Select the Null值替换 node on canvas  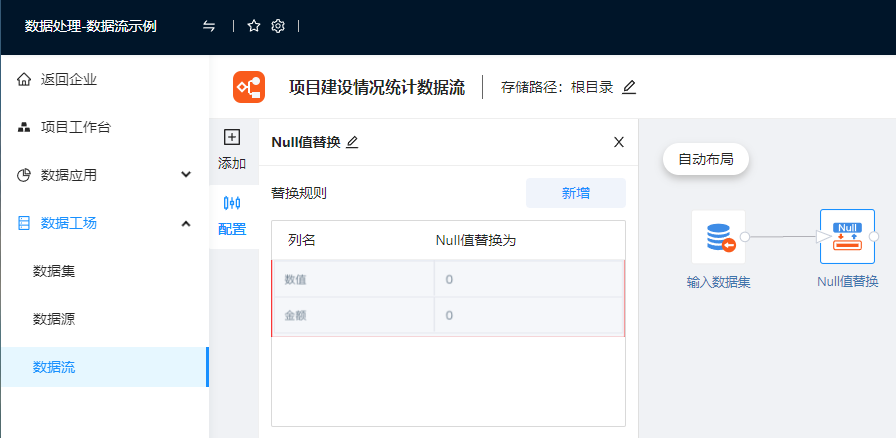[846, 237]
